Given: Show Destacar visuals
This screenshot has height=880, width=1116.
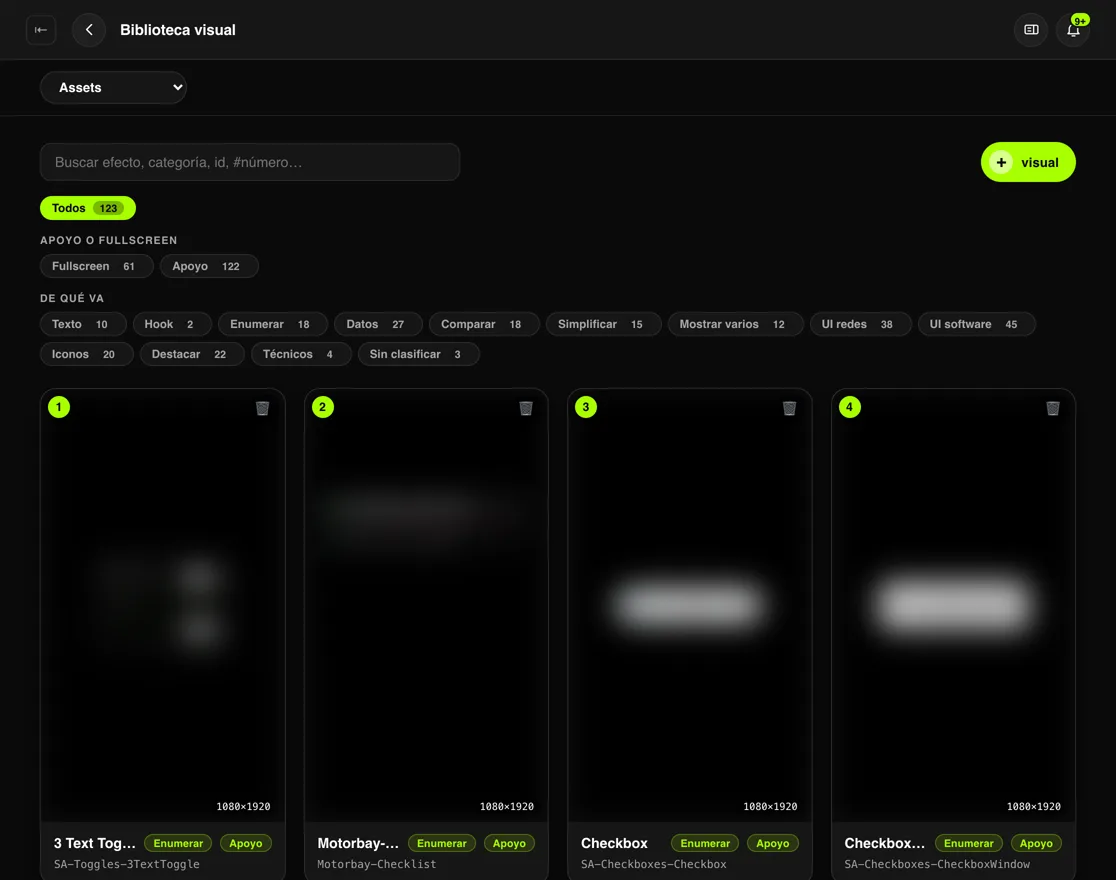Looking at the screenshot, I should pos(192,354).
